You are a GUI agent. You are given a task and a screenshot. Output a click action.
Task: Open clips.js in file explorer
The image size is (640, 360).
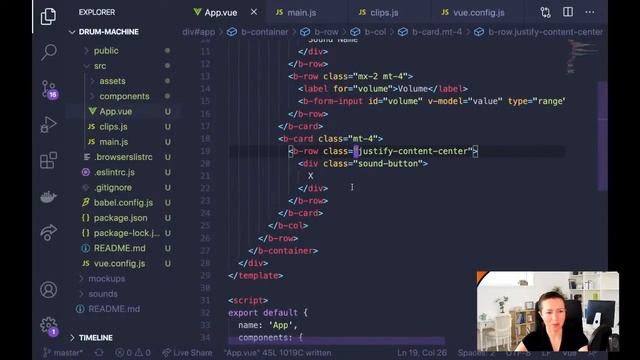(x=113, y=127)
